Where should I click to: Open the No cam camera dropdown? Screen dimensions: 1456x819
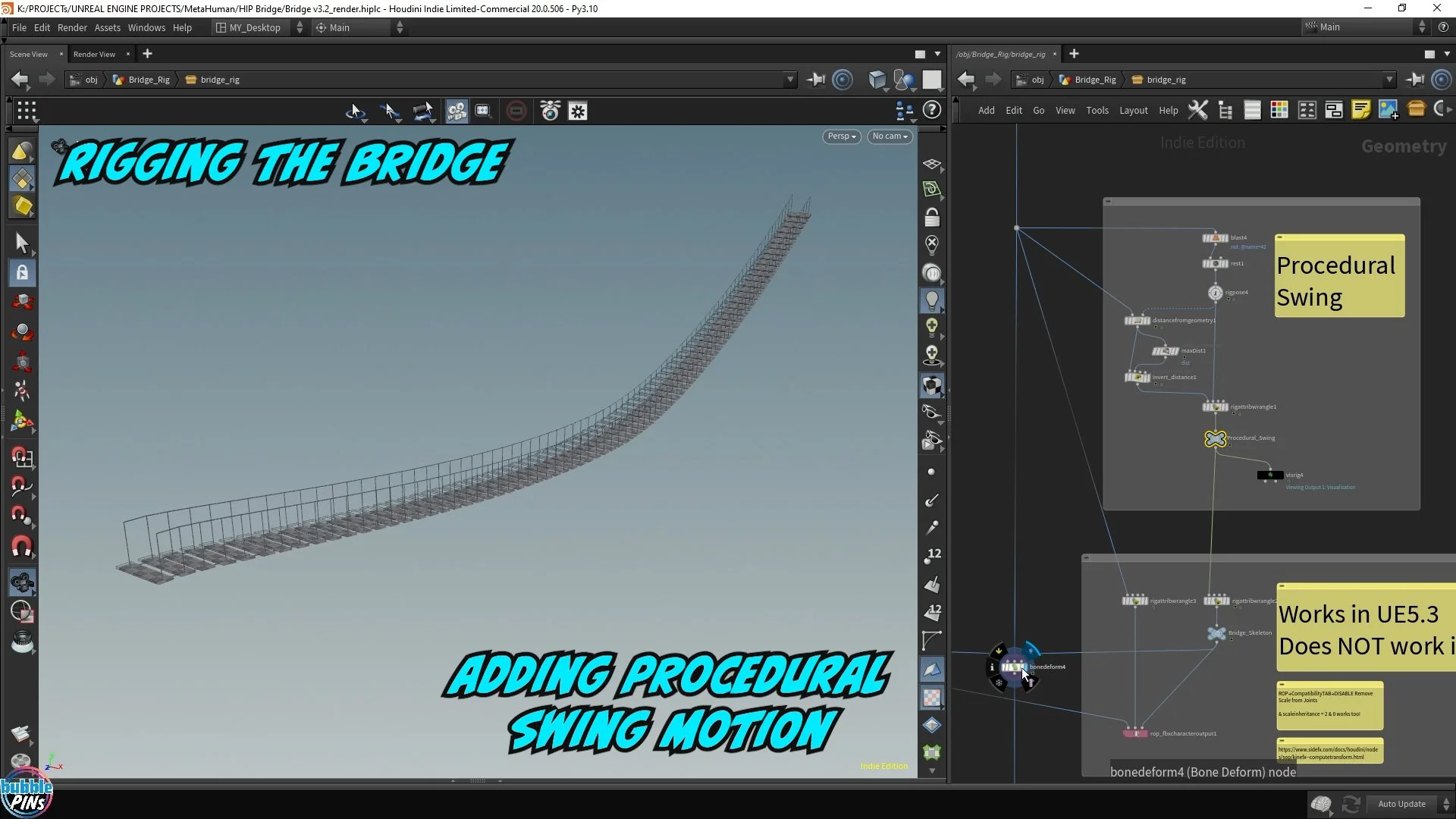(x=890, y=136)
